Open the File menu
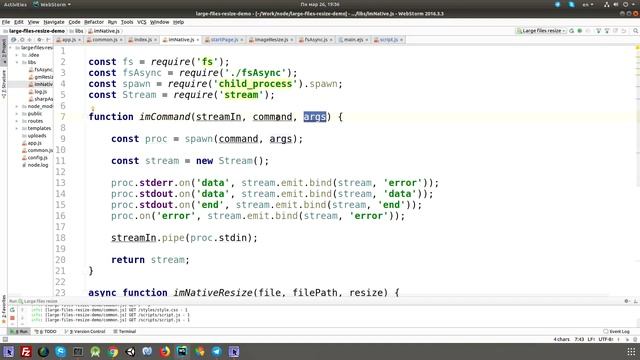Screen dimensions: 640x360 coord(6,22)
